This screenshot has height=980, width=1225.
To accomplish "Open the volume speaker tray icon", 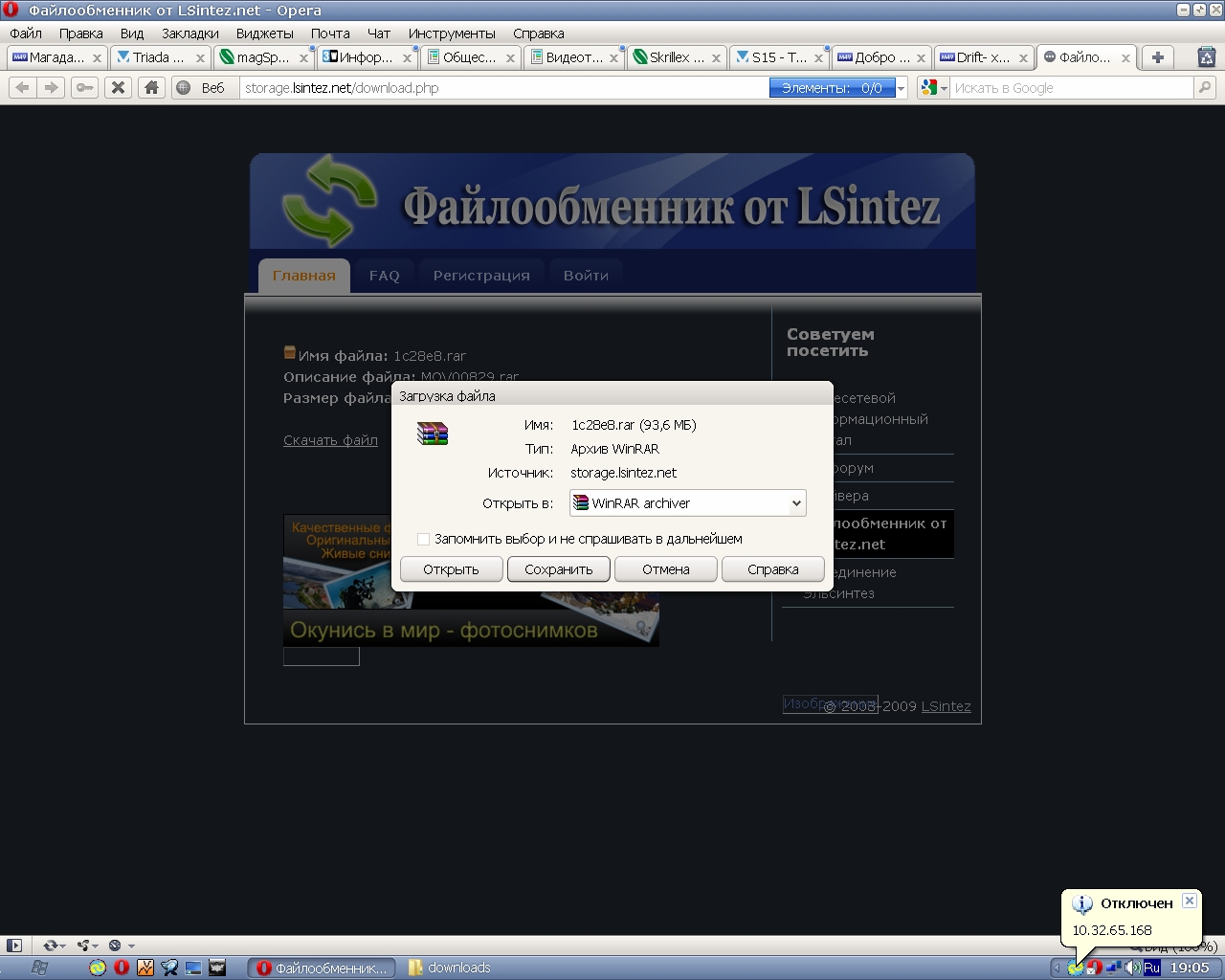I will 1132,968.
